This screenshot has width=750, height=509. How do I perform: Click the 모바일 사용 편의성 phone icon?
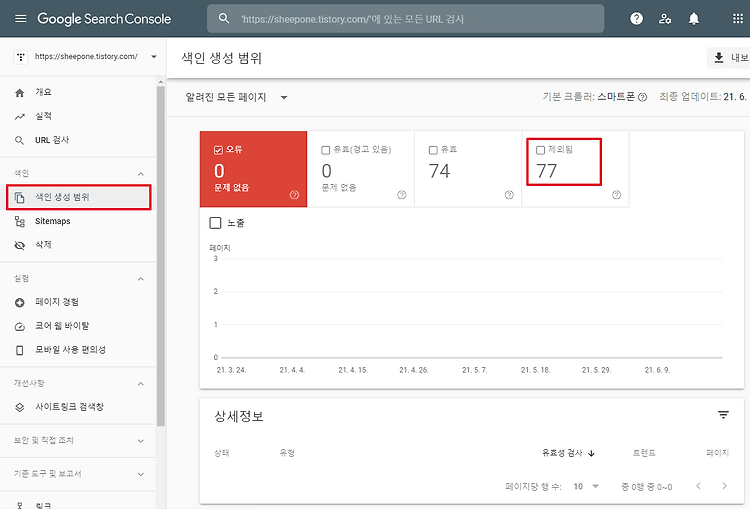click(x=20, y=350)
